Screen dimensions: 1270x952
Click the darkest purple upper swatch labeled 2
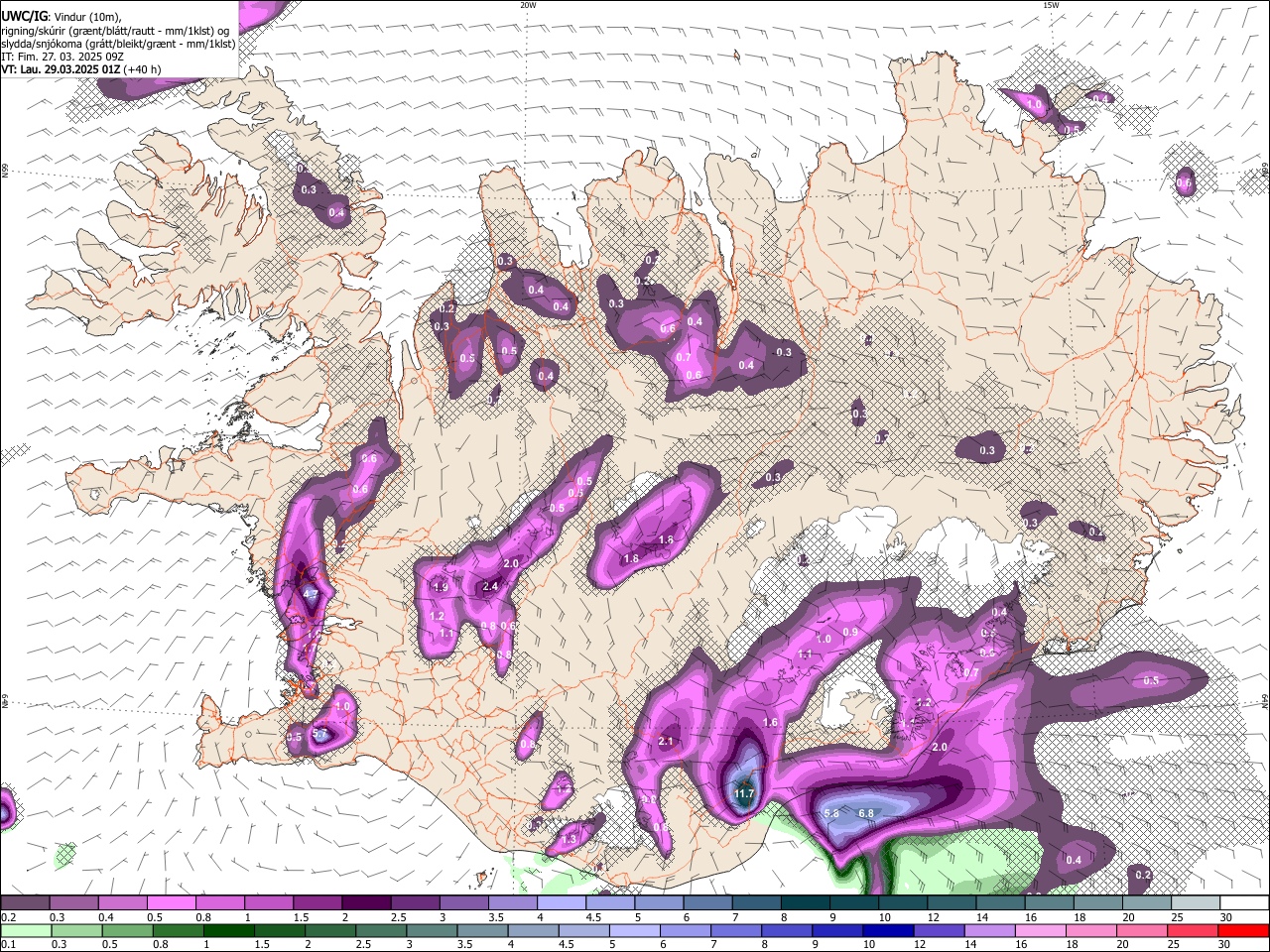(x=365, y=902)
